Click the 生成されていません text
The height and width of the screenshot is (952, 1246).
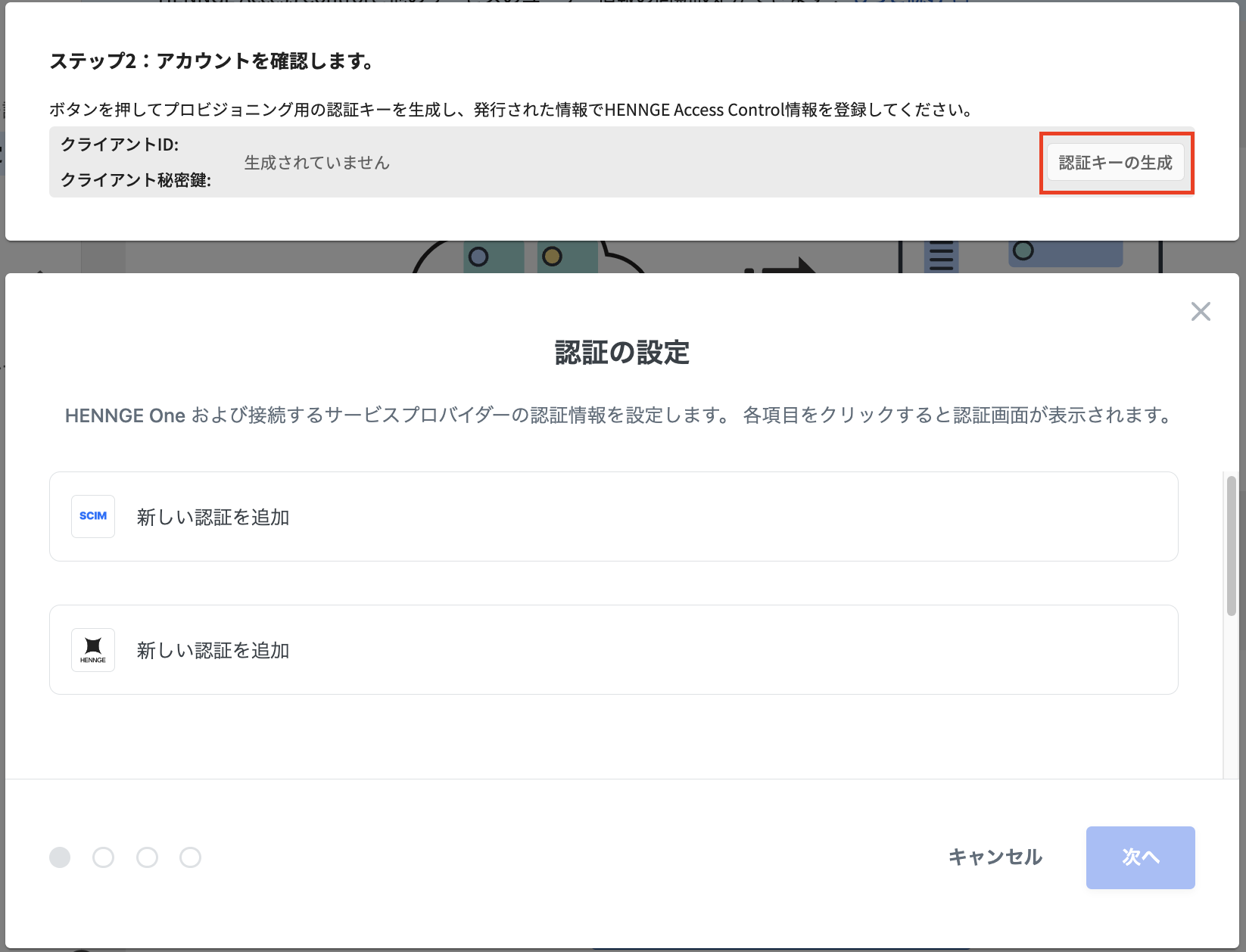click(x=316, y=163)
